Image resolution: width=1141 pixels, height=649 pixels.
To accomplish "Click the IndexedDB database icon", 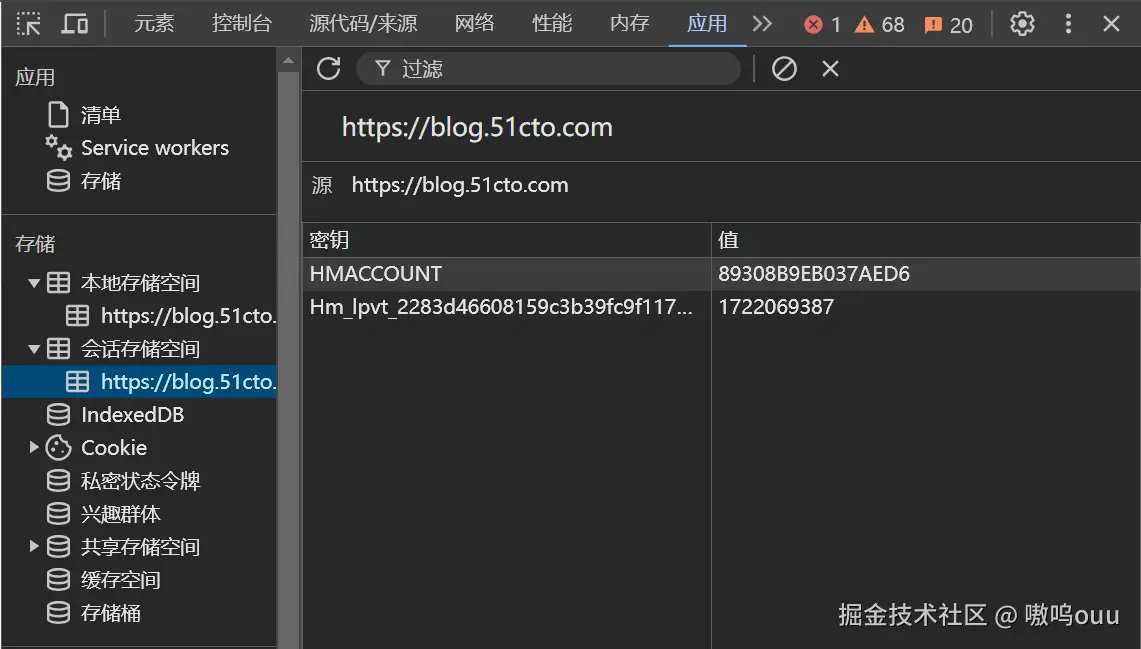I will coord(58,415).
